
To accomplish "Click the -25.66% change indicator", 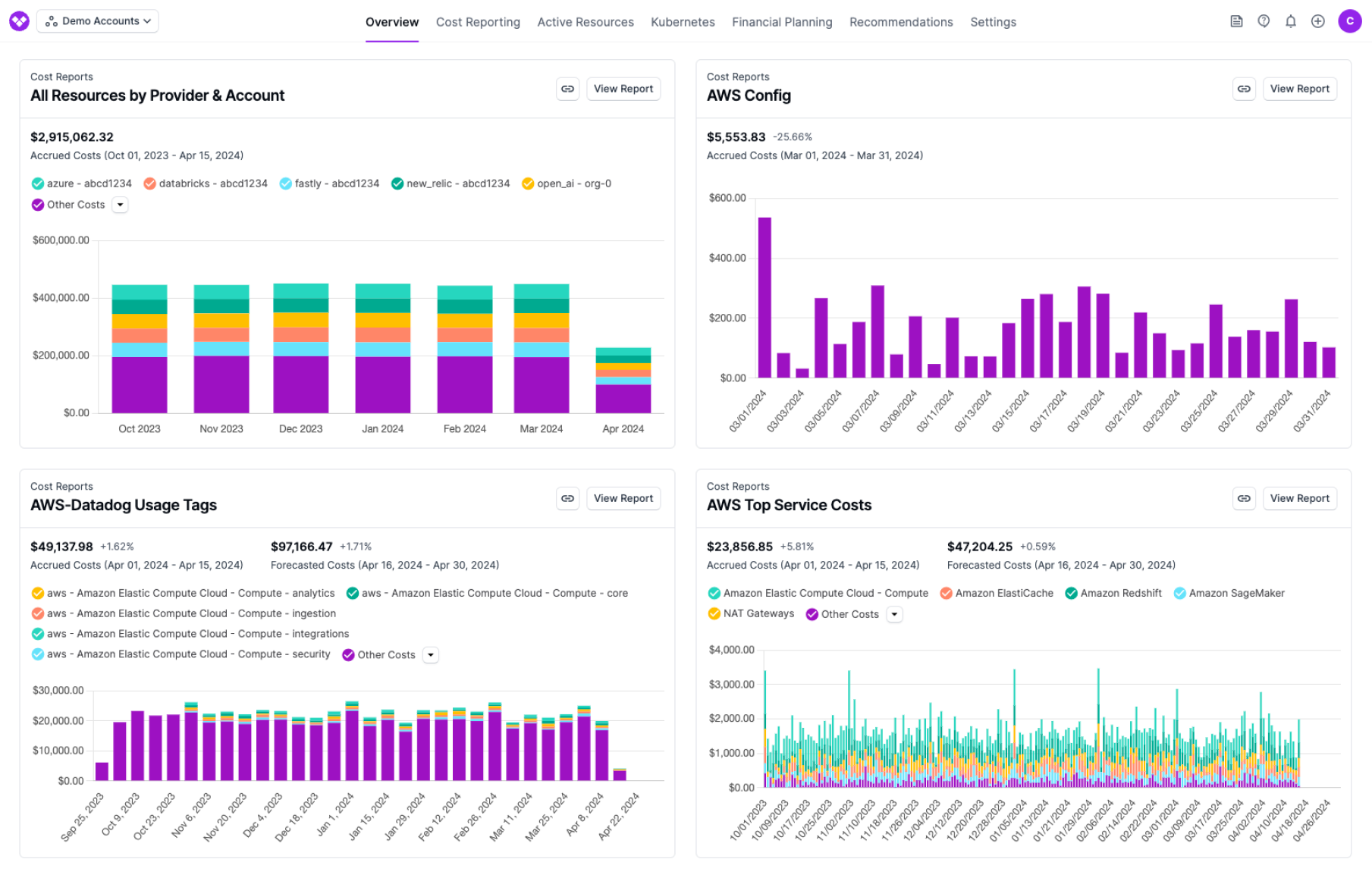I will [793, 137].
